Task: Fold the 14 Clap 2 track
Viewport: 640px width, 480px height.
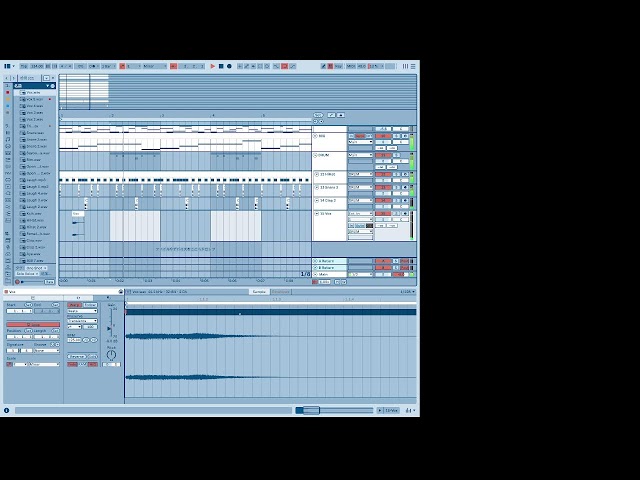Action: [x=316, y=200]
